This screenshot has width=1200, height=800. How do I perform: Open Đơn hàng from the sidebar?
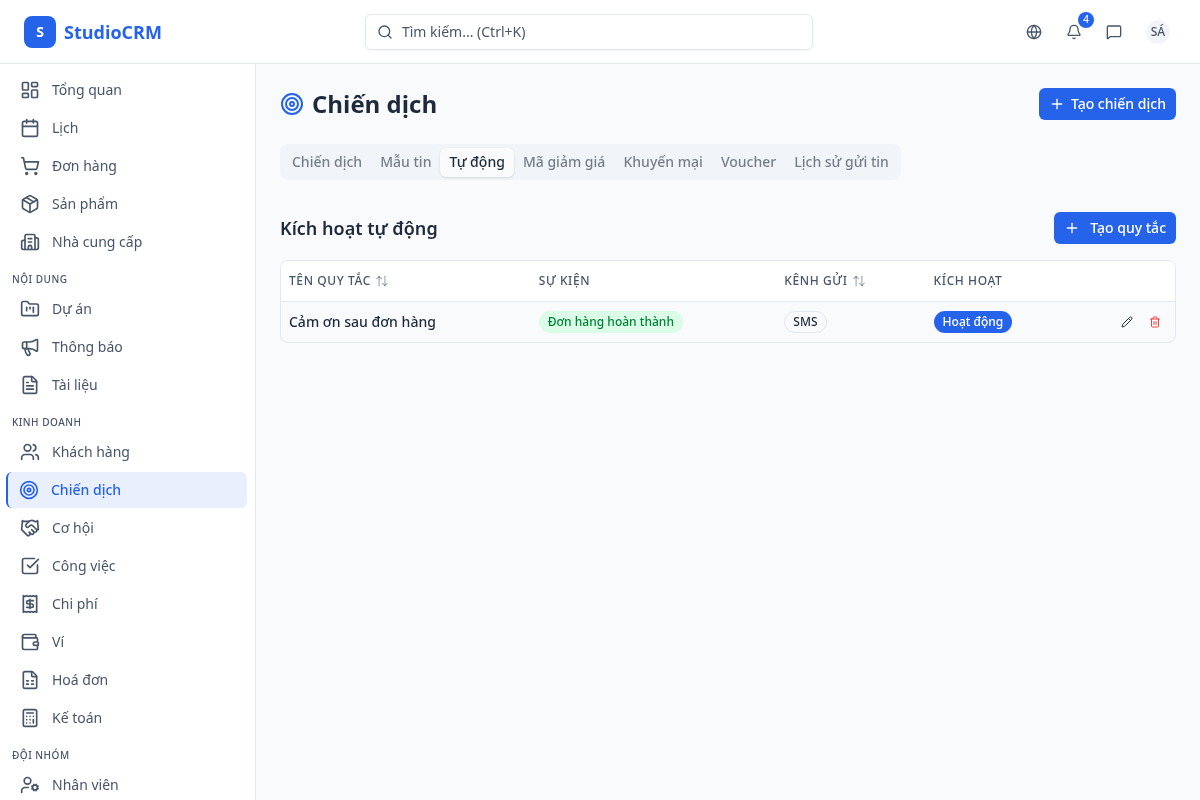[84, 166]
